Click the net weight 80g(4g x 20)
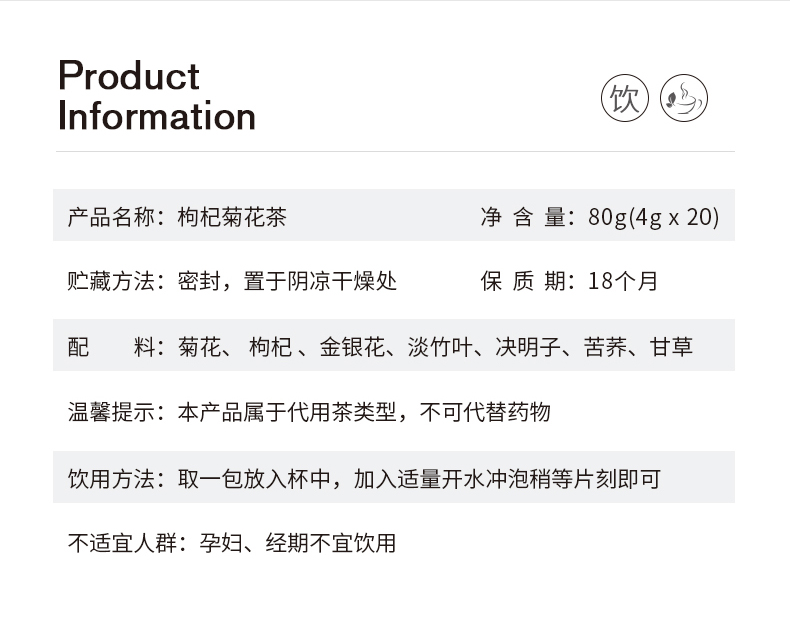The width and height of the screenshot is (790, 620). click(653, 216)
